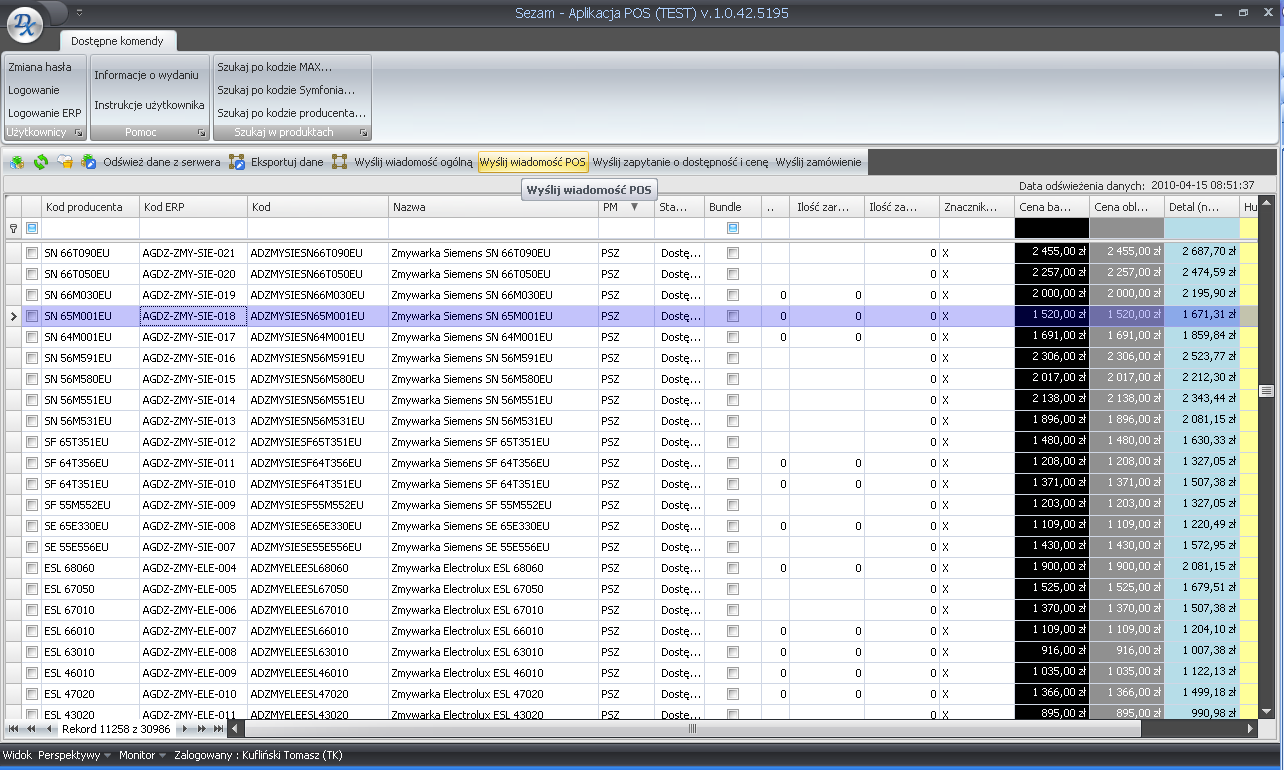The height and width of the screenshot is (770, 1284).
Task: Click Szukaj po kodzie producenta...
Action: click(x=292, y=113)
